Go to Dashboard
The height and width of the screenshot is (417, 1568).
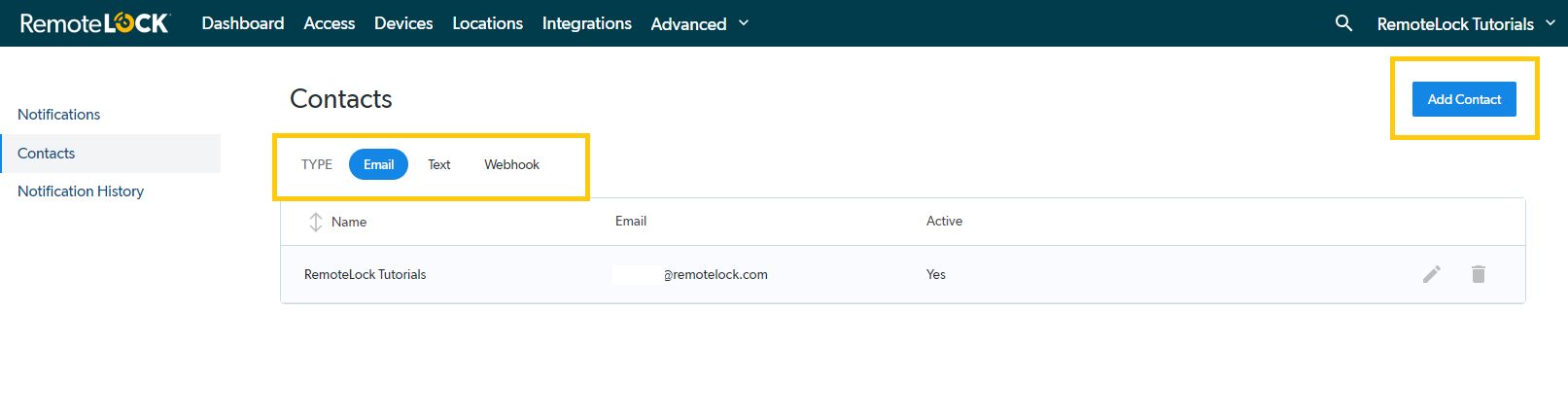pos(243,23)
